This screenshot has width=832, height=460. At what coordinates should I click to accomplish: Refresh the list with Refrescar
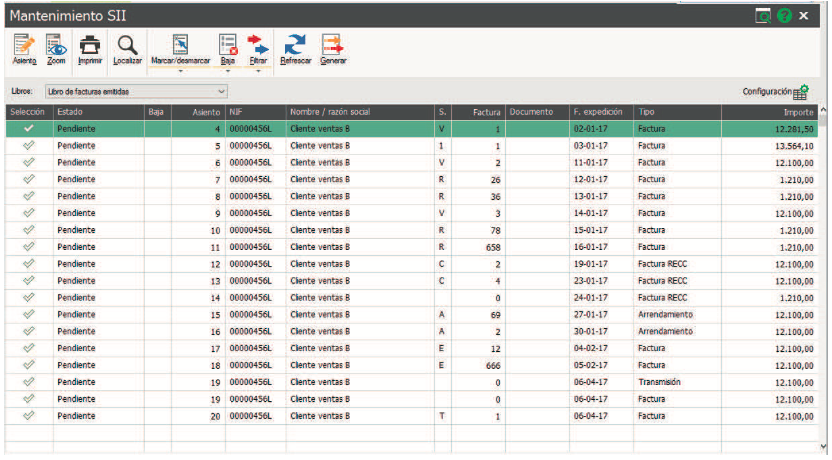[x=296, y=50]
